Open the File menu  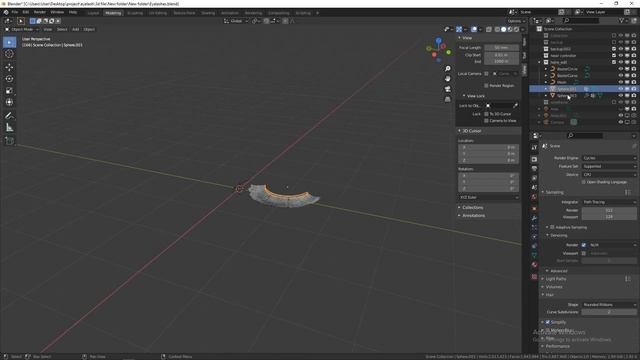[x=15, y=12]
